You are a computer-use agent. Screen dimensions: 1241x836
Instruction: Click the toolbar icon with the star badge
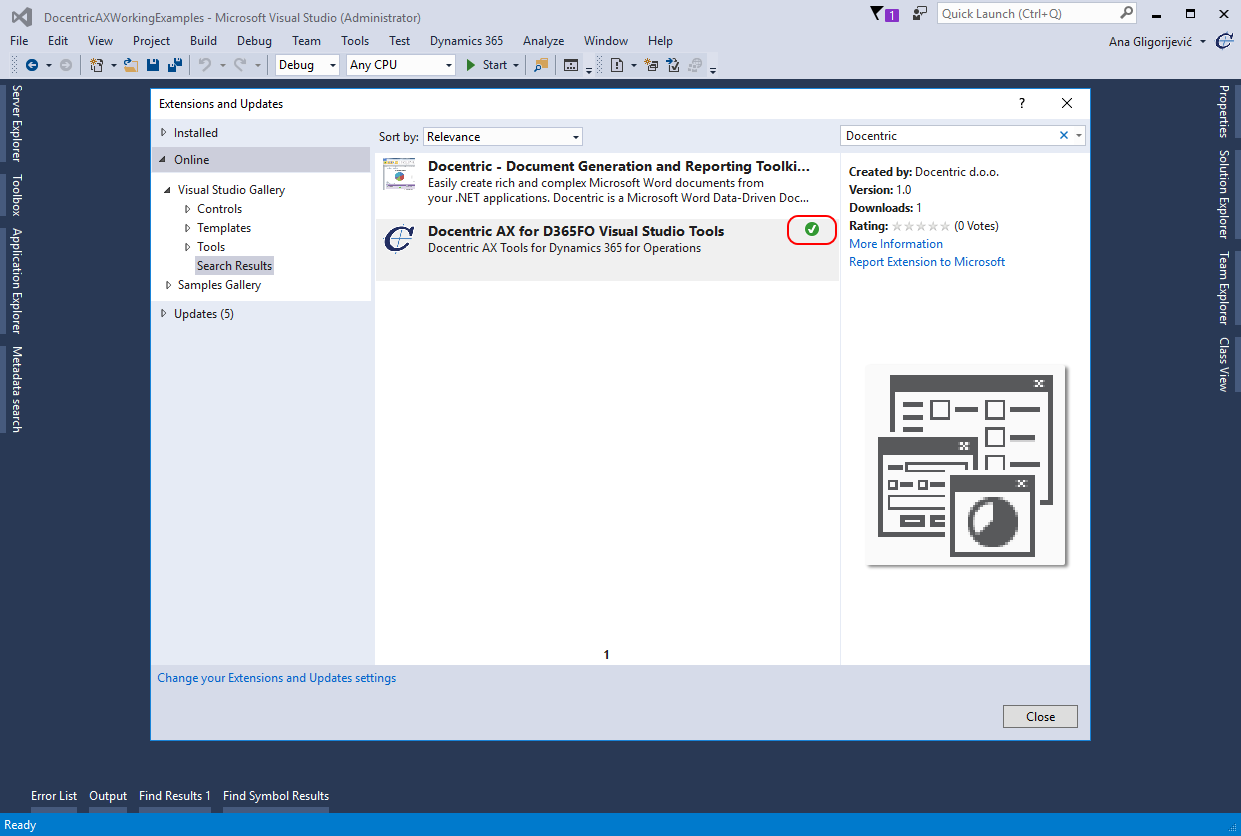[x=651, y=65]
